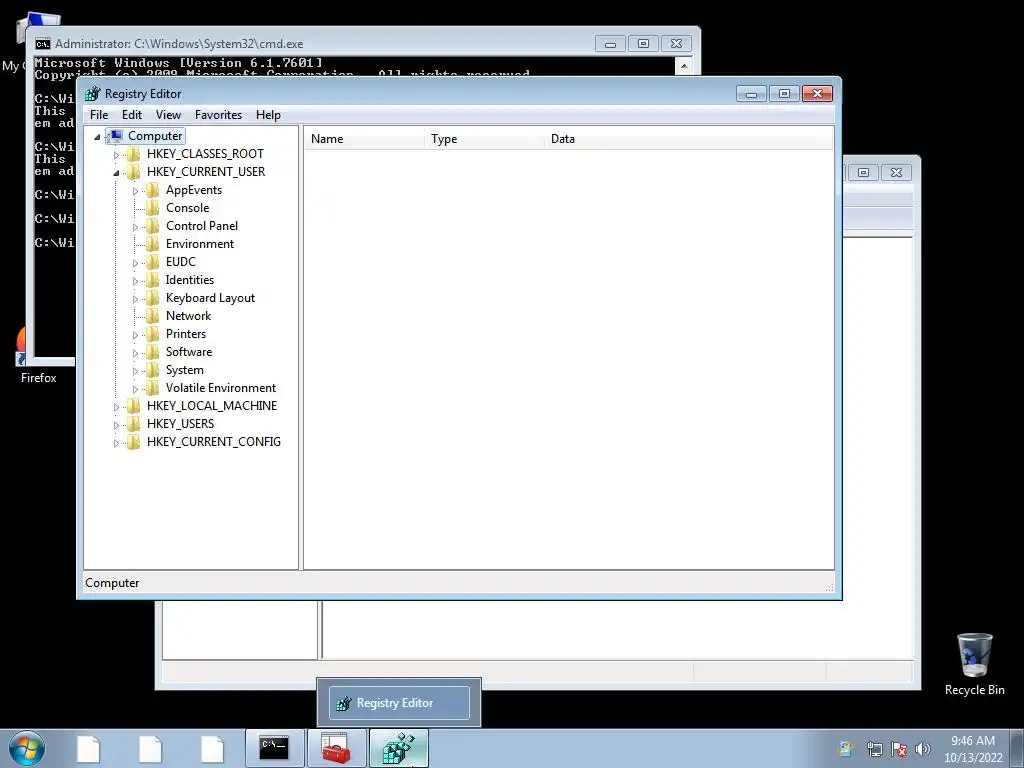Screen dimensions: 1024x768
Task: Open the Action Center flag tray icon
Action: click(899, 749)
